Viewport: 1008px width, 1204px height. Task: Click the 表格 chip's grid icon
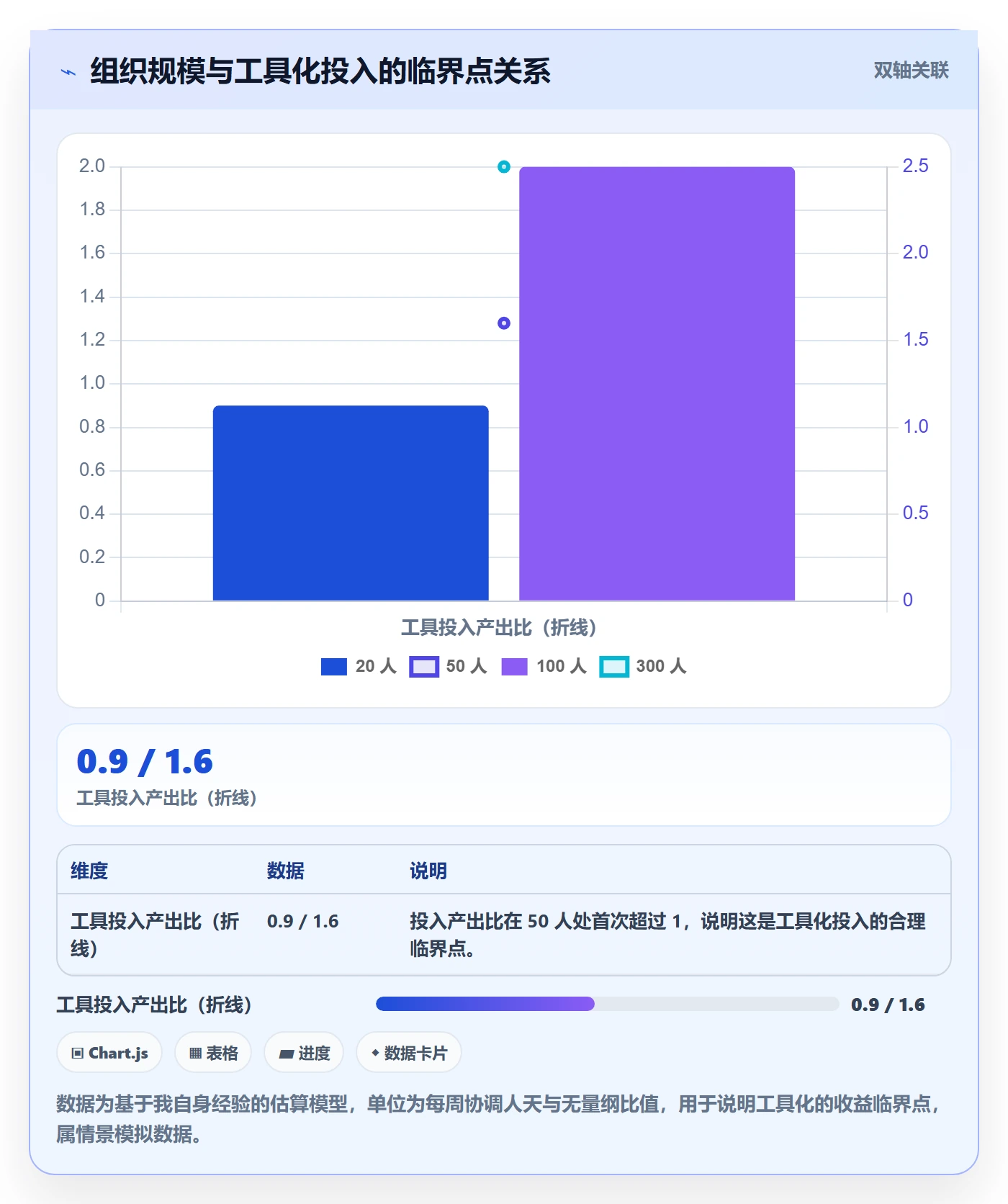(x=195, y=1053)
